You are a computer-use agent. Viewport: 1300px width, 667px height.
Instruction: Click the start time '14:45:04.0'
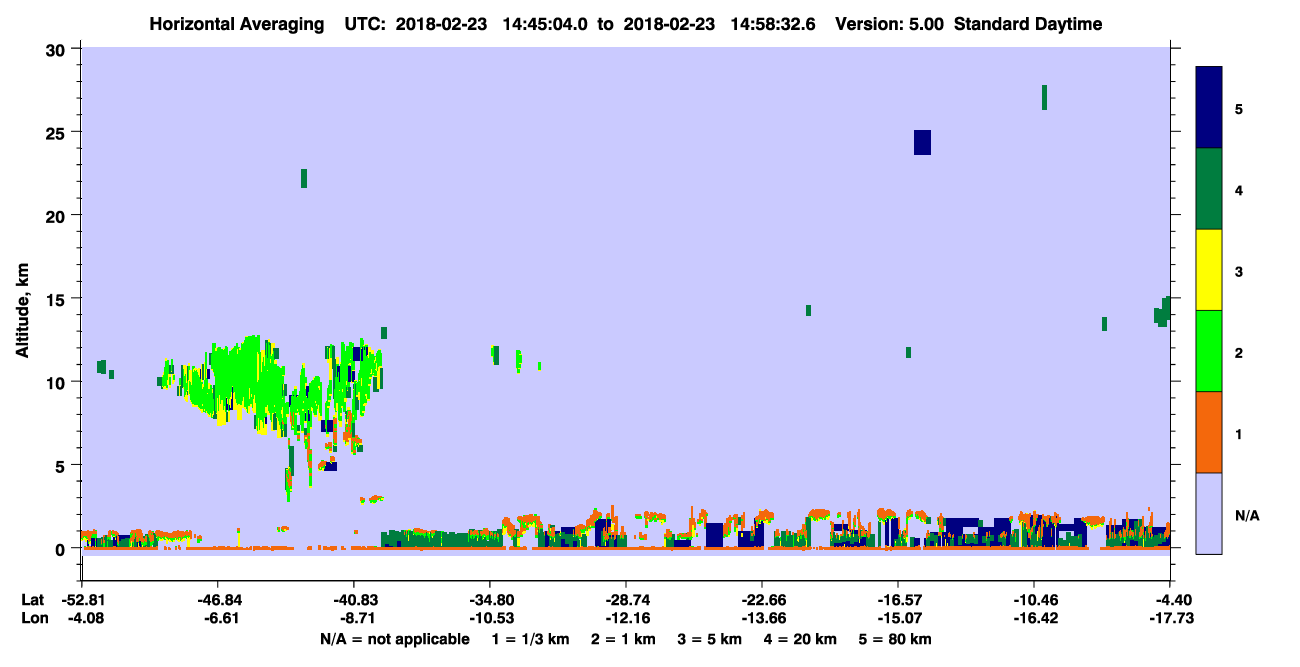(543, 24)
